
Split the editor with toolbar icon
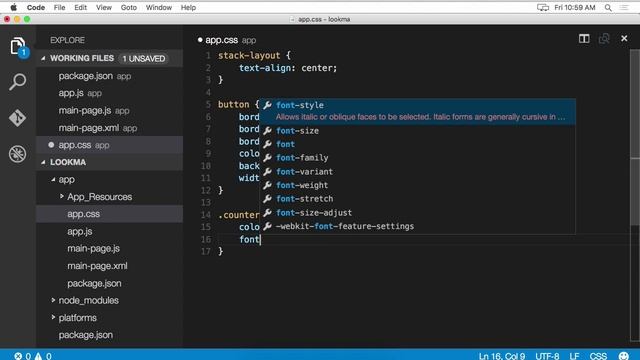(584, 39)
